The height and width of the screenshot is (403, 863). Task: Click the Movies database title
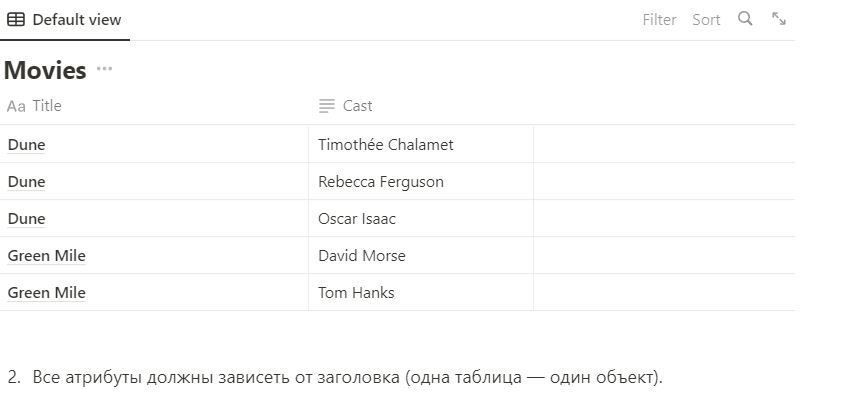(x=45, y=71)
